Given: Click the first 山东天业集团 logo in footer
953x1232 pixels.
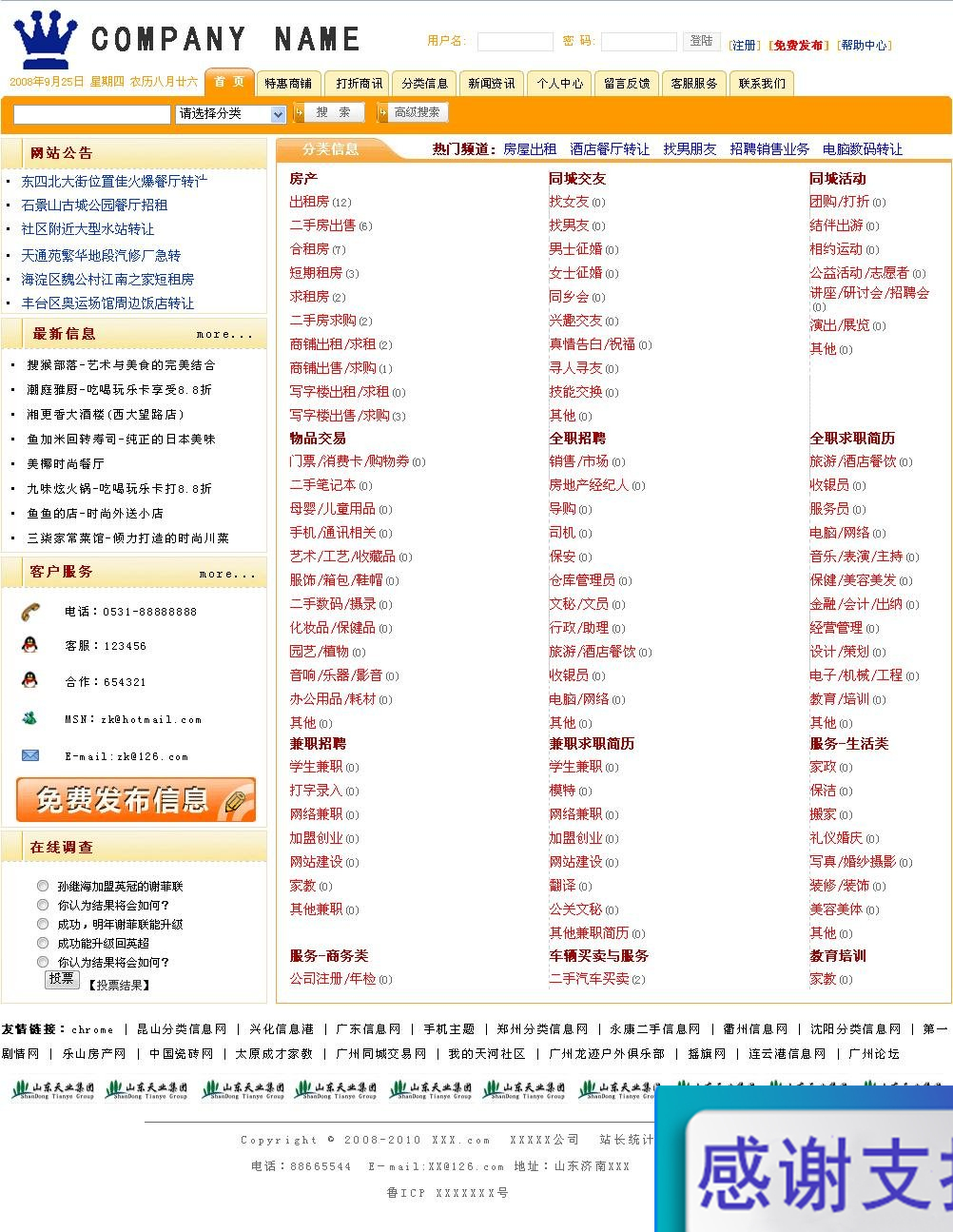Looking at the screenshot, I should tap(53, 1089).
